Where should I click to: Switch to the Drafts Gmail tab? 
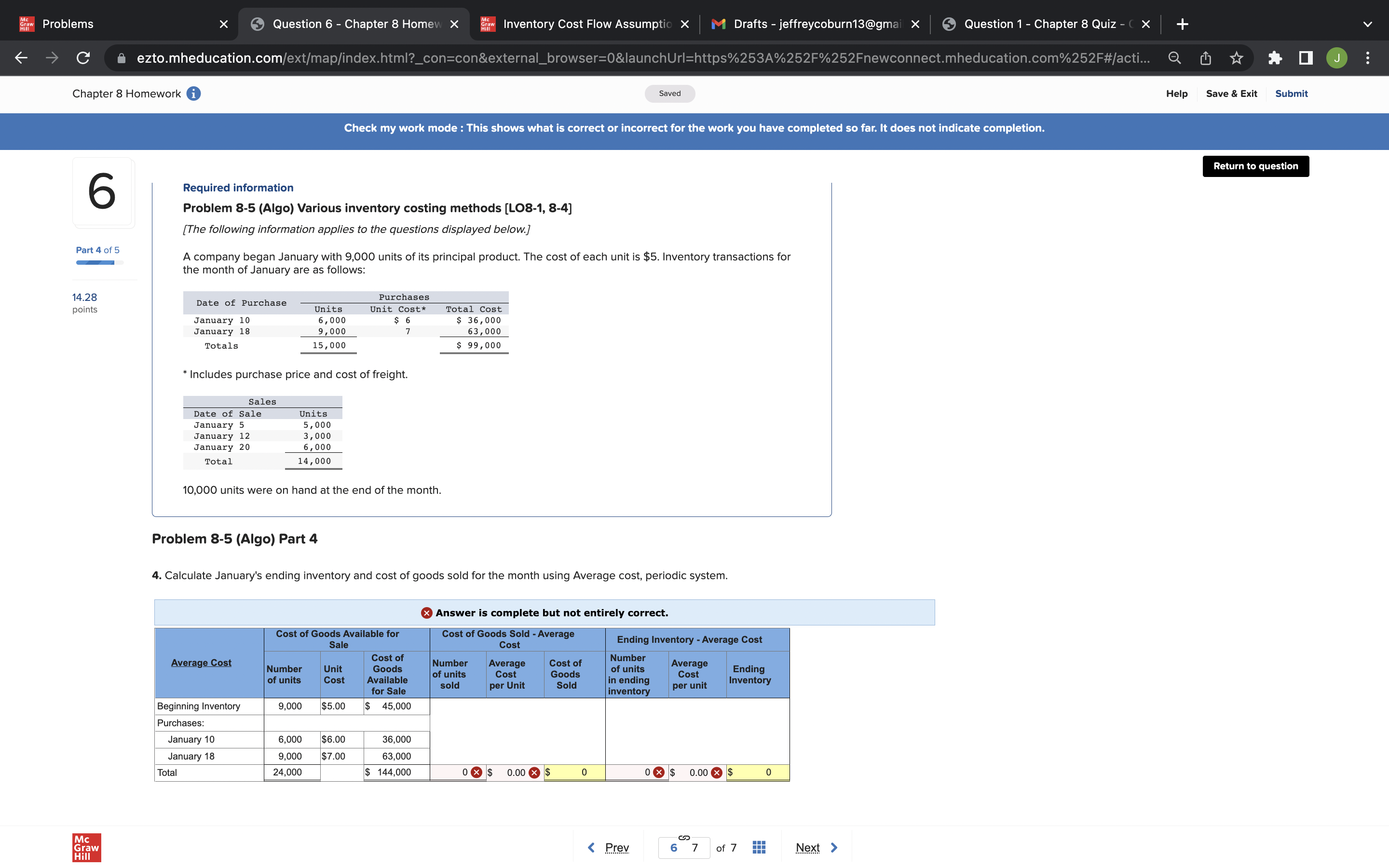[815, 24]
